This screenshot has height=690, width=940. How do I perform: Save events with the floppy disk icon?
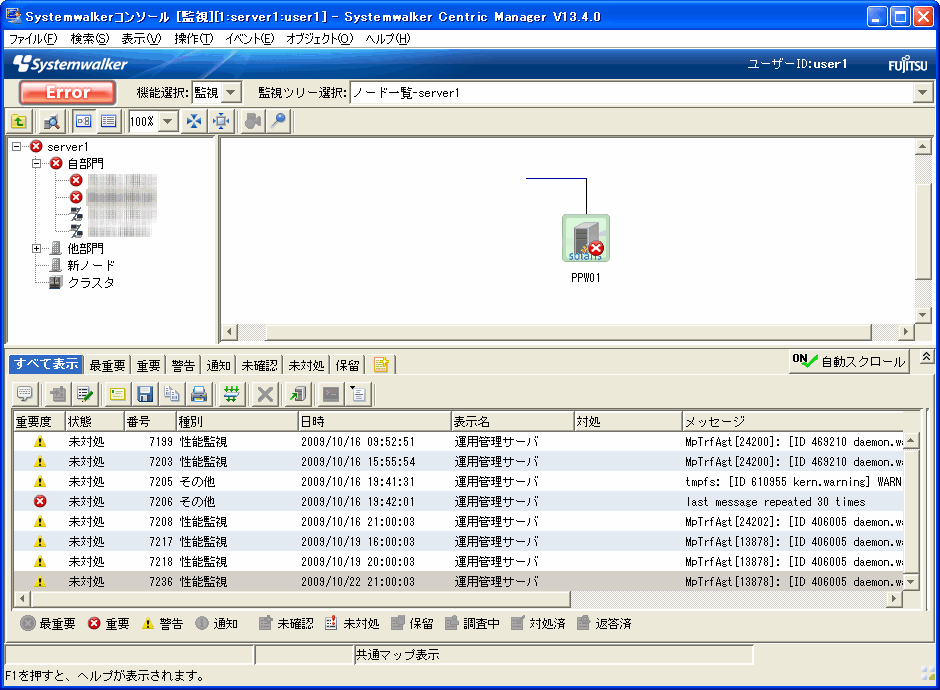point(145,394)
